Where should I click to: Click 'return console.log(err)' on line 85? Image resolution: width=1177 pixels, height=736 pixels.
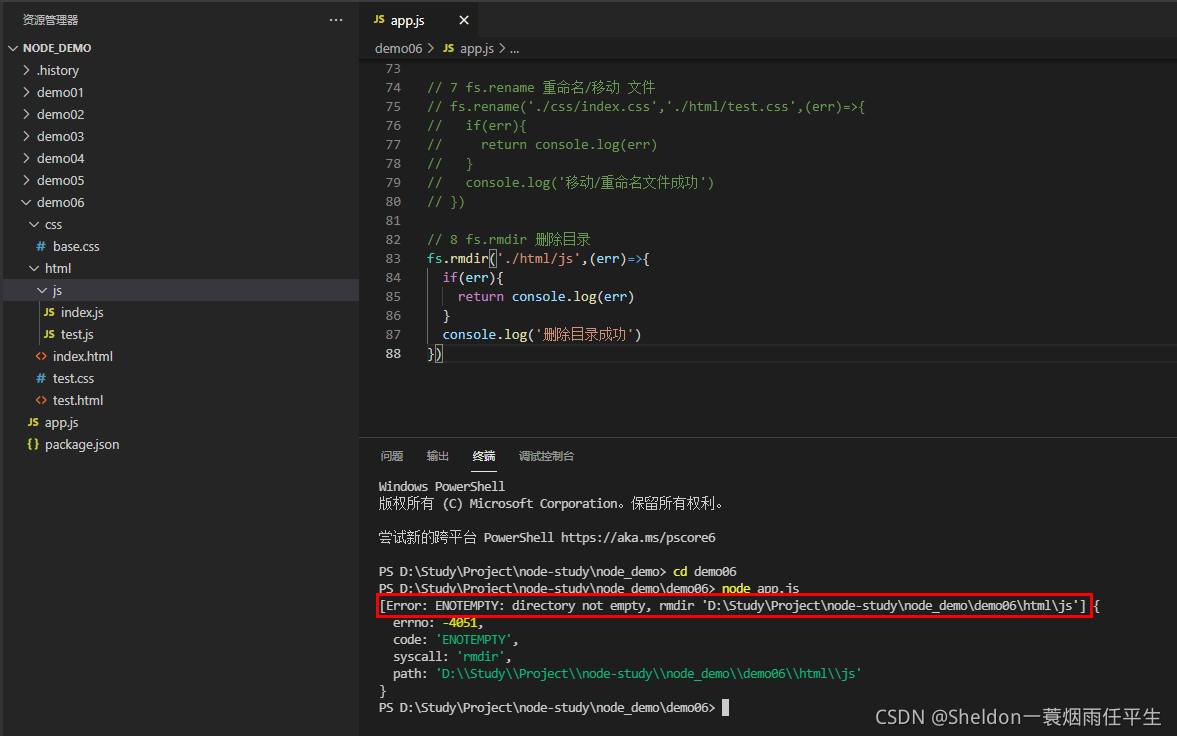pyautogui.click(x=546, y=297)
